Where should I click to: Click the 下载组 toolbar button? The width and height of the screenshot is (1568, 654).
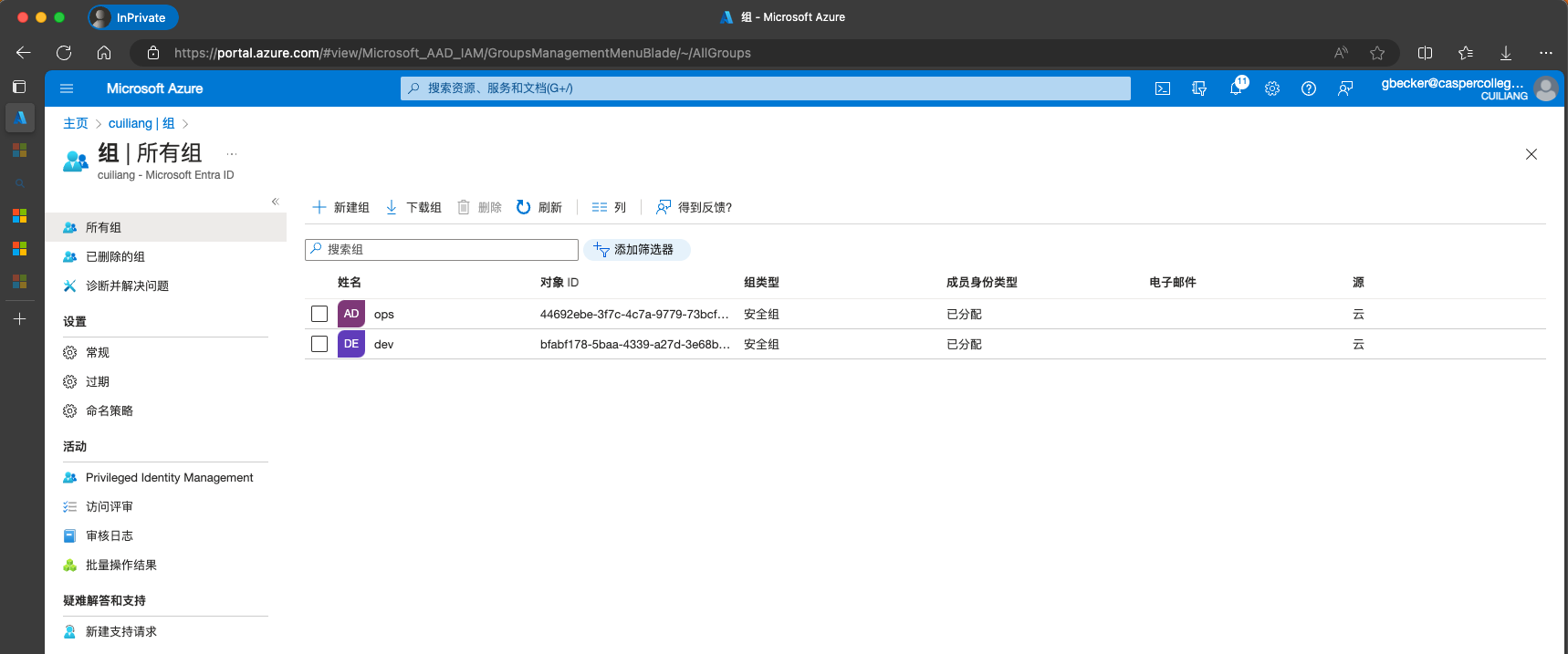(x=413, y=207)
